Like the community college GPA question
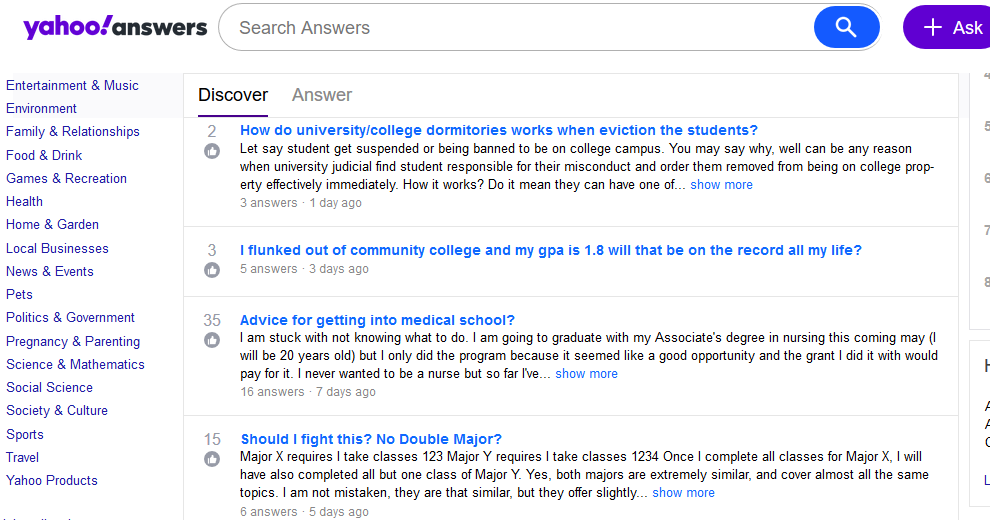This screenshot has height=520, width=990. point(212,270)
